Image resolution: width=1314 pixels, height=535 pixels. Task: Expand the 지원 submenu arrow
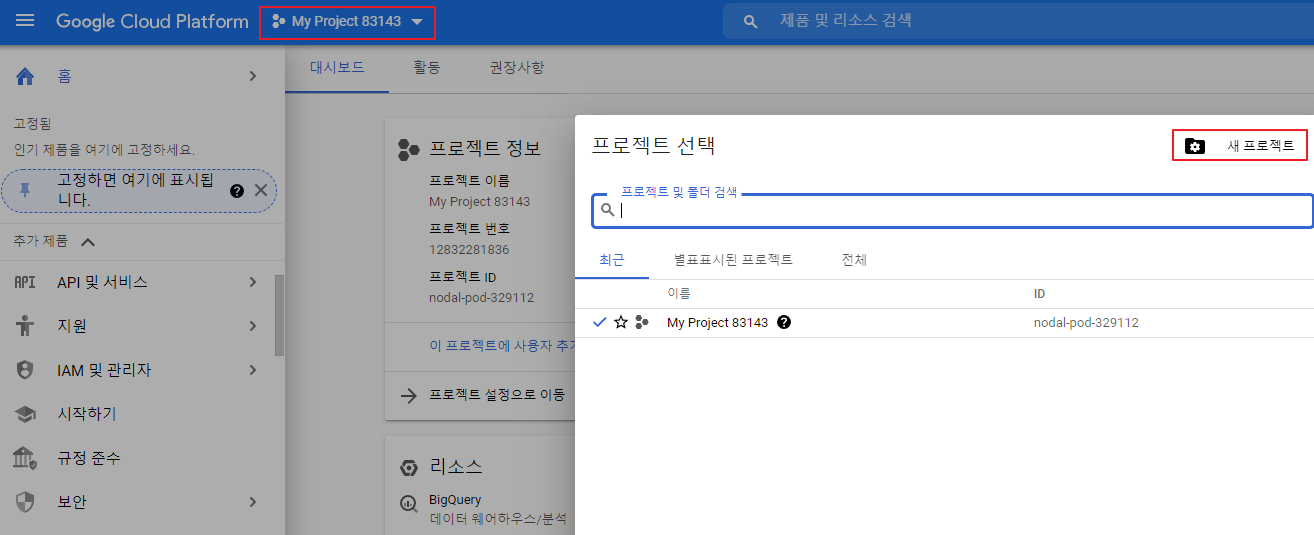(253, 326)
